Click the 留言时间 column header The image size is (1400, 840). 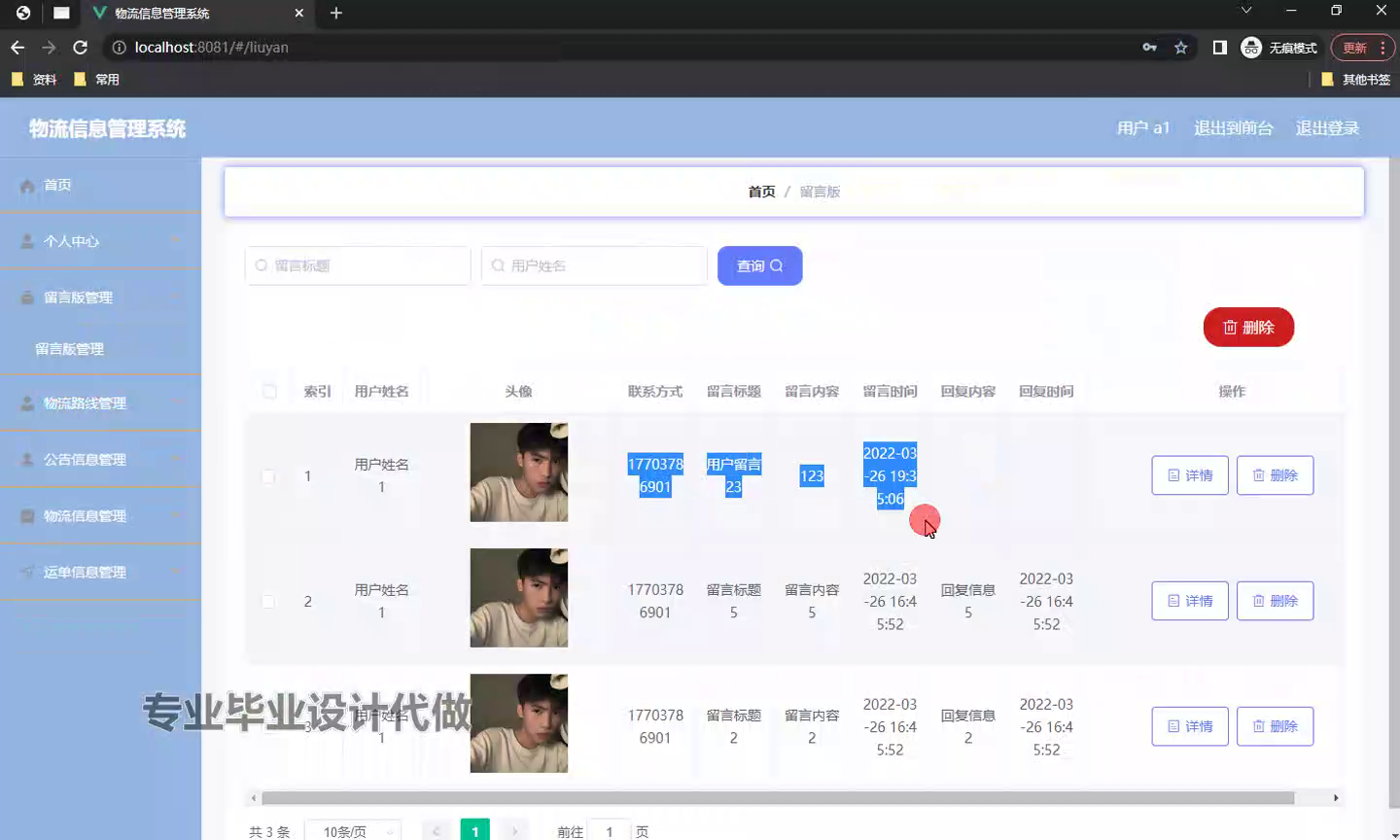coord(890,392)
